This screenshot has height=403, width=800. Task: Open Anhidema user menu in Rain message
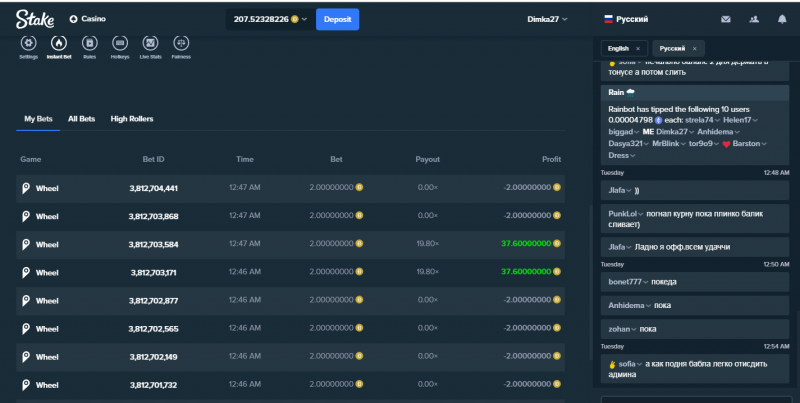tap(718, 132)
